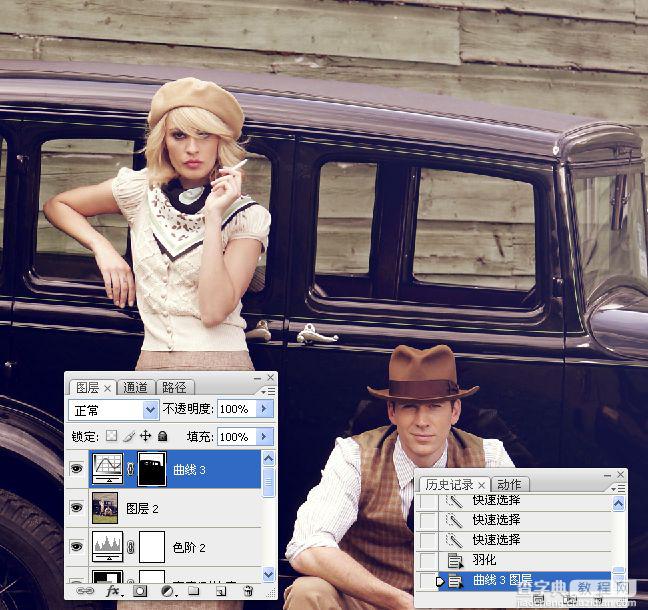Screen dimensions: 648x610
Task: Hide the 曲线 3 layer eye icon
Action: pyautogui.click(x=77, y=468)
